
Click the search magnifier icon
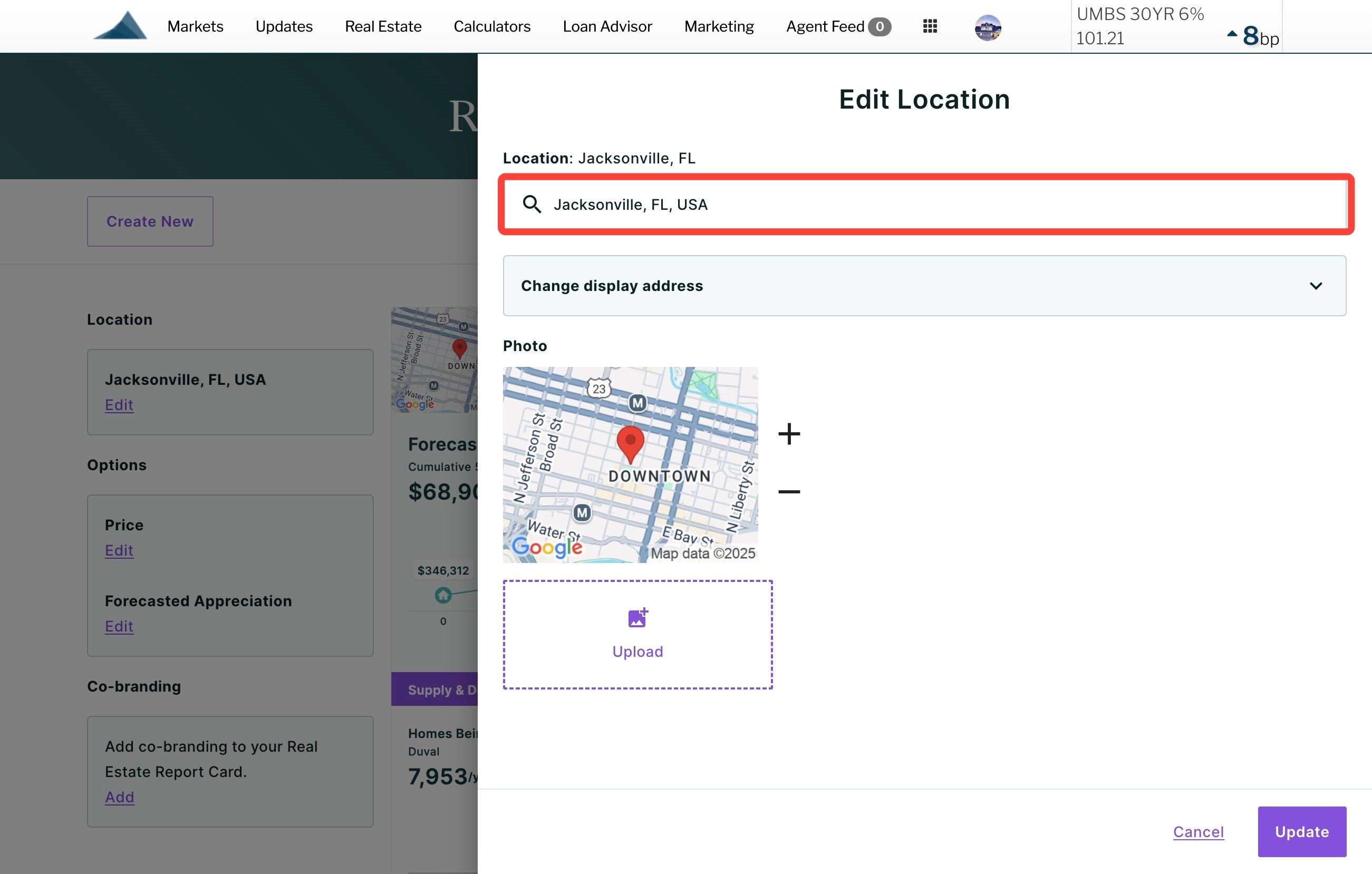pos(532,204)
